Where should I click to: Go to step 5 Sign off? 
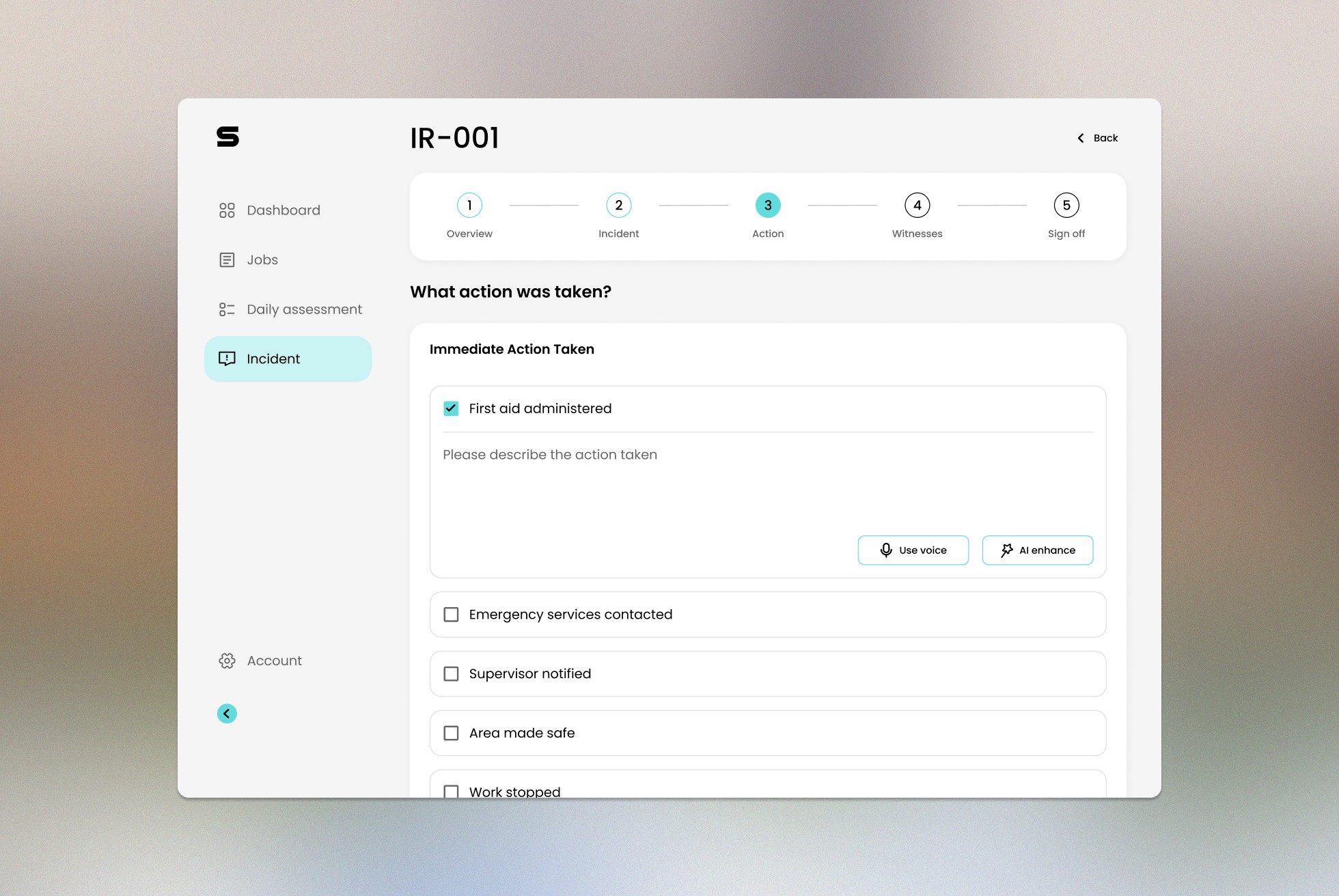pos(1066,206)
